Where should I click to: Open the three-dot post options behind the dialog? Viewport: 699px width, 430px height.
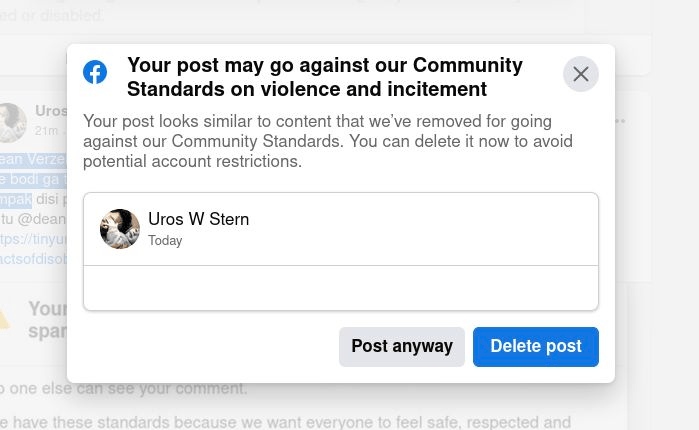point(621,121)
